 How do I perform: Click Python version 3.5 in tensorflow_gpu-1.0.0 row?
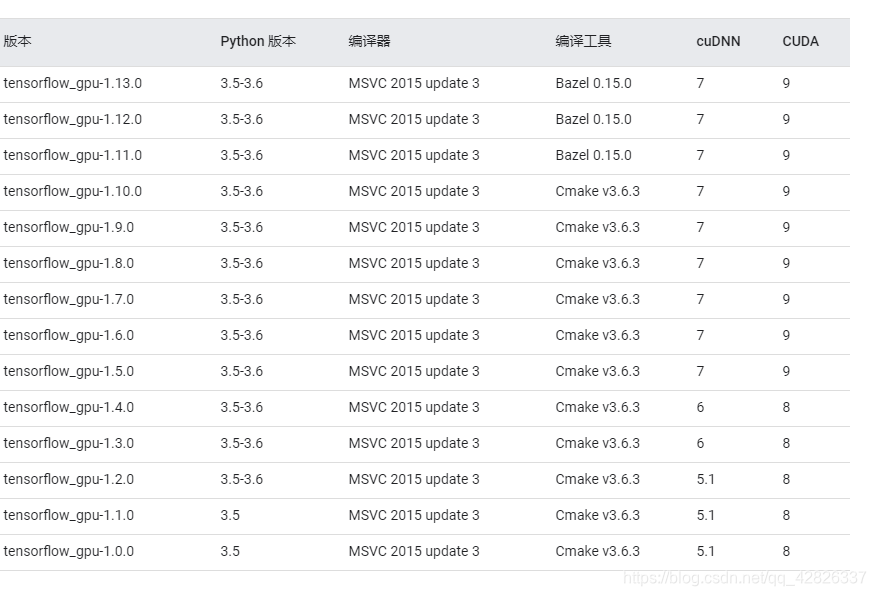[x=230, y=551]
